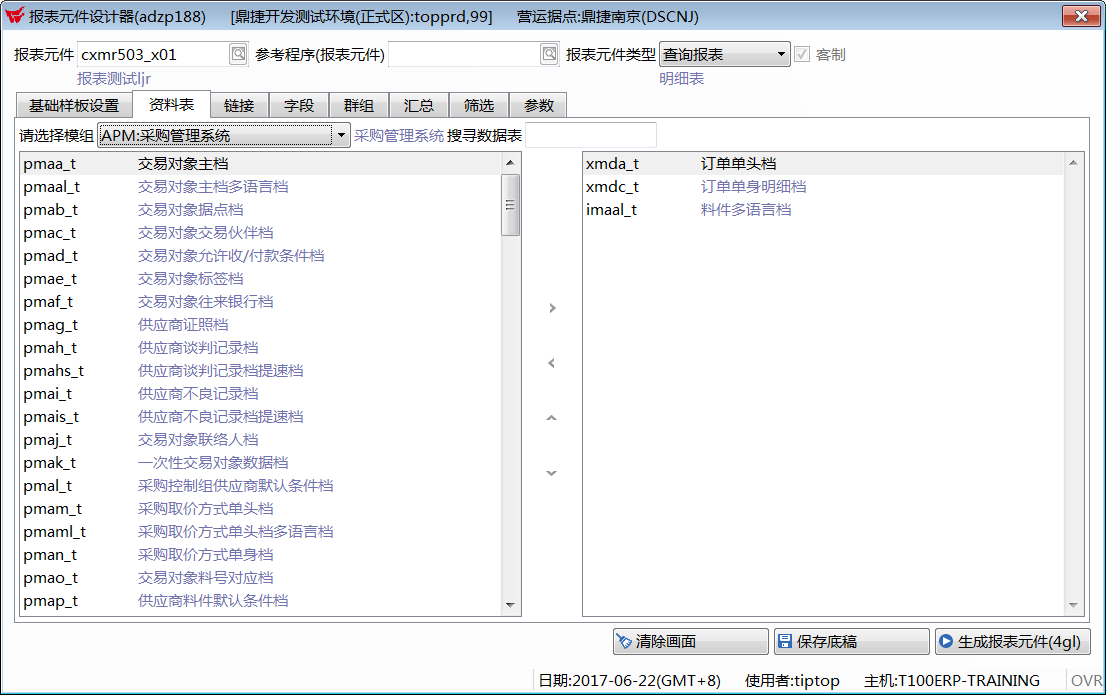Click the 清除画面 button
Screen dimensions: 1106x695
tap(691, 641)
